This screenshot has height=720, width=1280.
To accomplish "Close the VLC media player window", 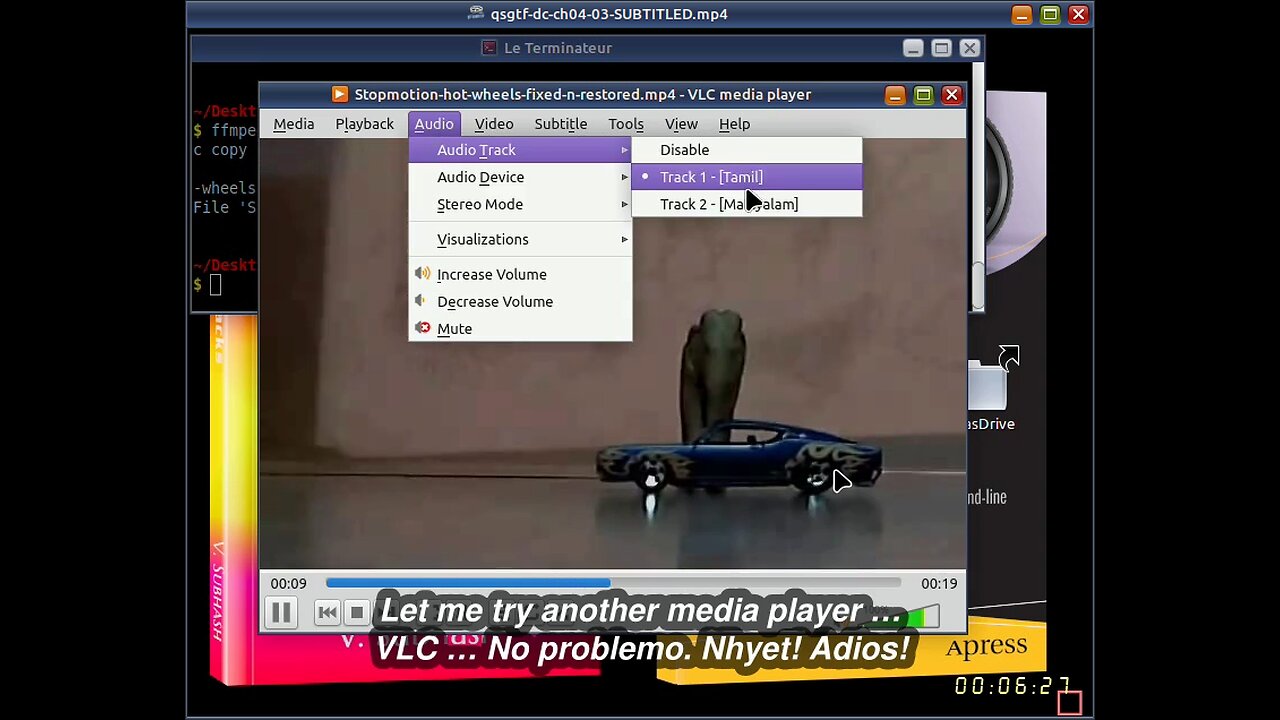I will pyautogui.click(x=951, y=95).
